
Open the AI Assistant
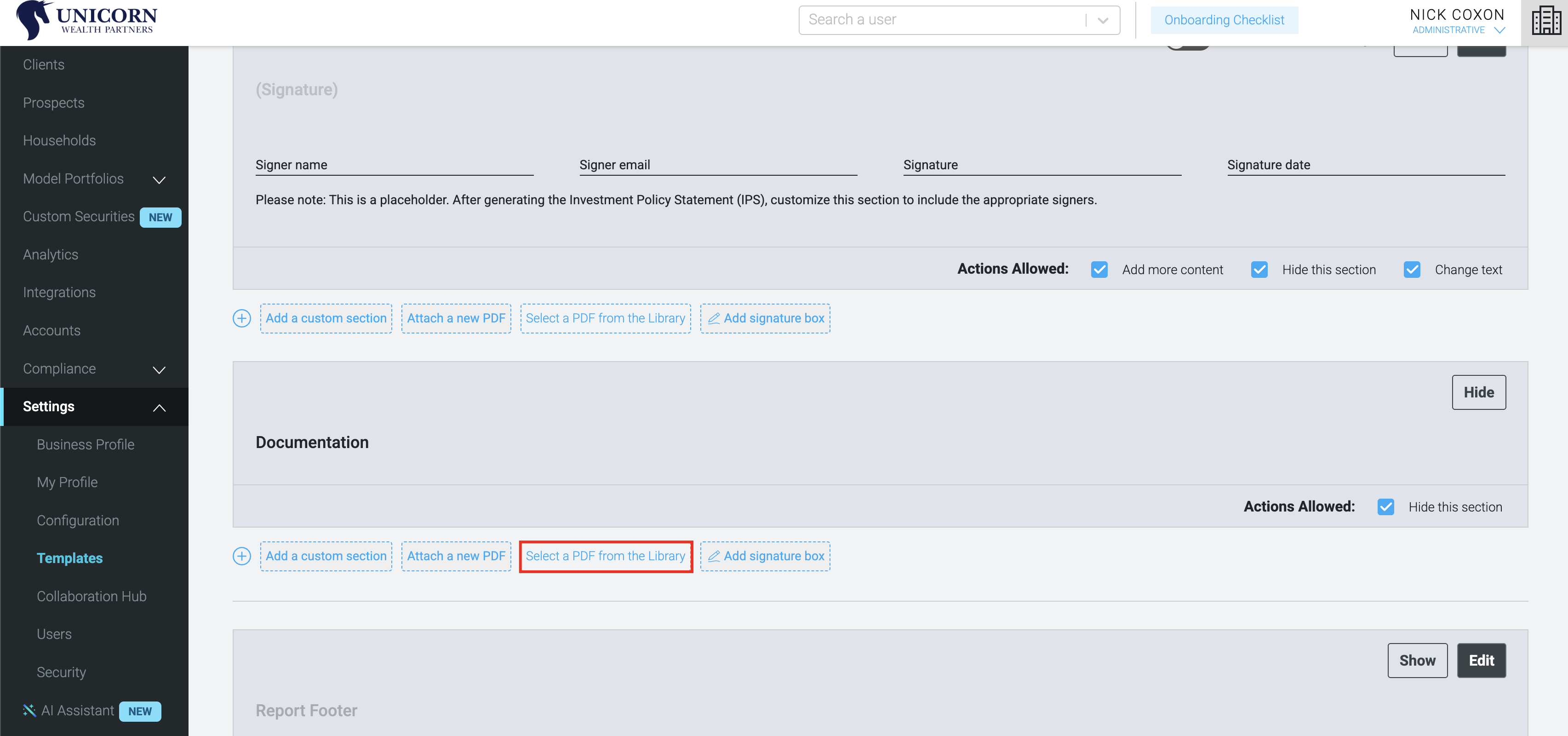(x=77, y=710)
